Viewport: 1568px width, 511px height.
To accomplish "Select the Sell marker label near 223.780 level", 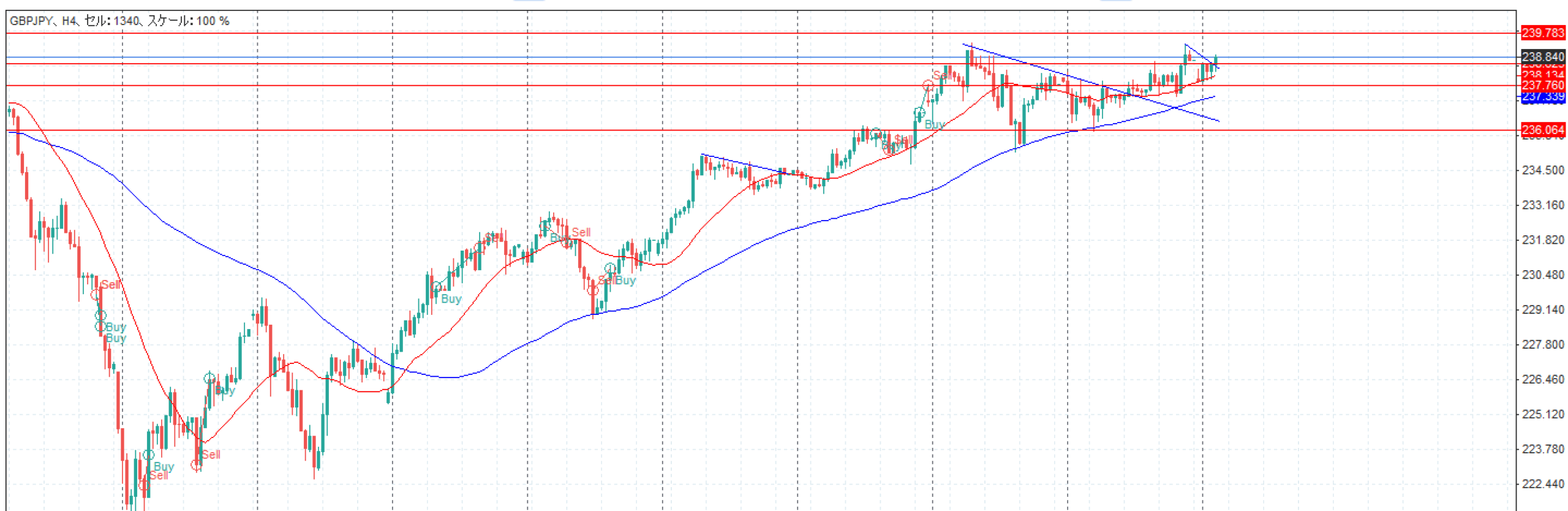I will pyautogui.click(x=211, y=455).
